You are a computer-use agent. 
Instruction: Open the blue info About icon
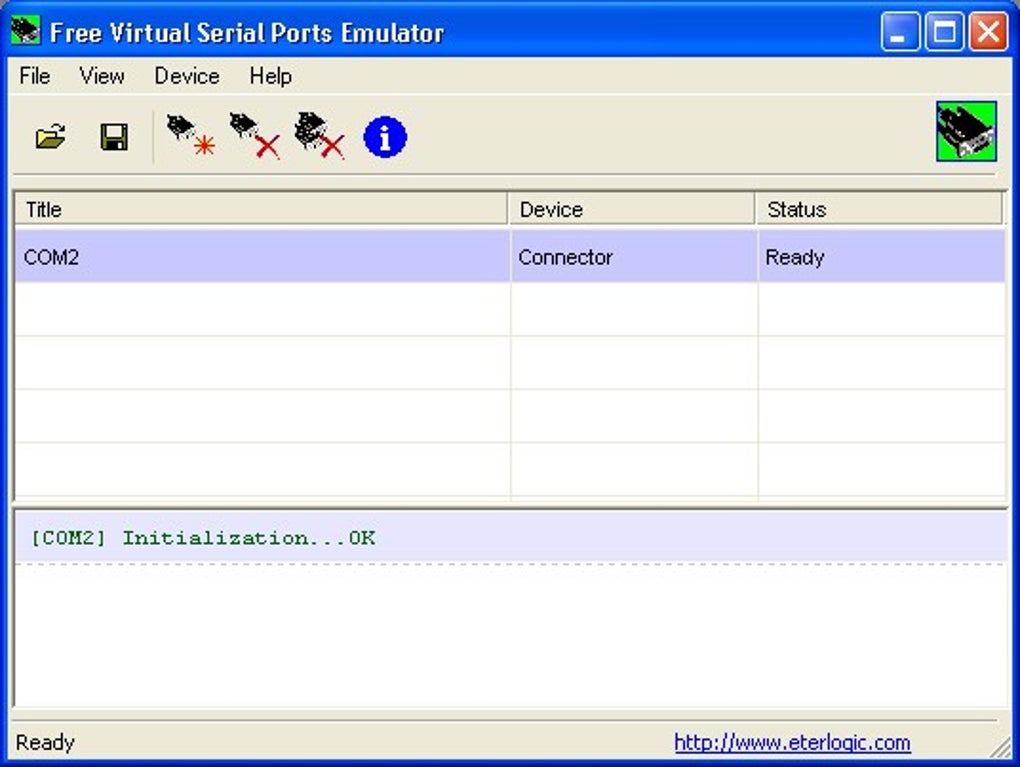[385, 137]
